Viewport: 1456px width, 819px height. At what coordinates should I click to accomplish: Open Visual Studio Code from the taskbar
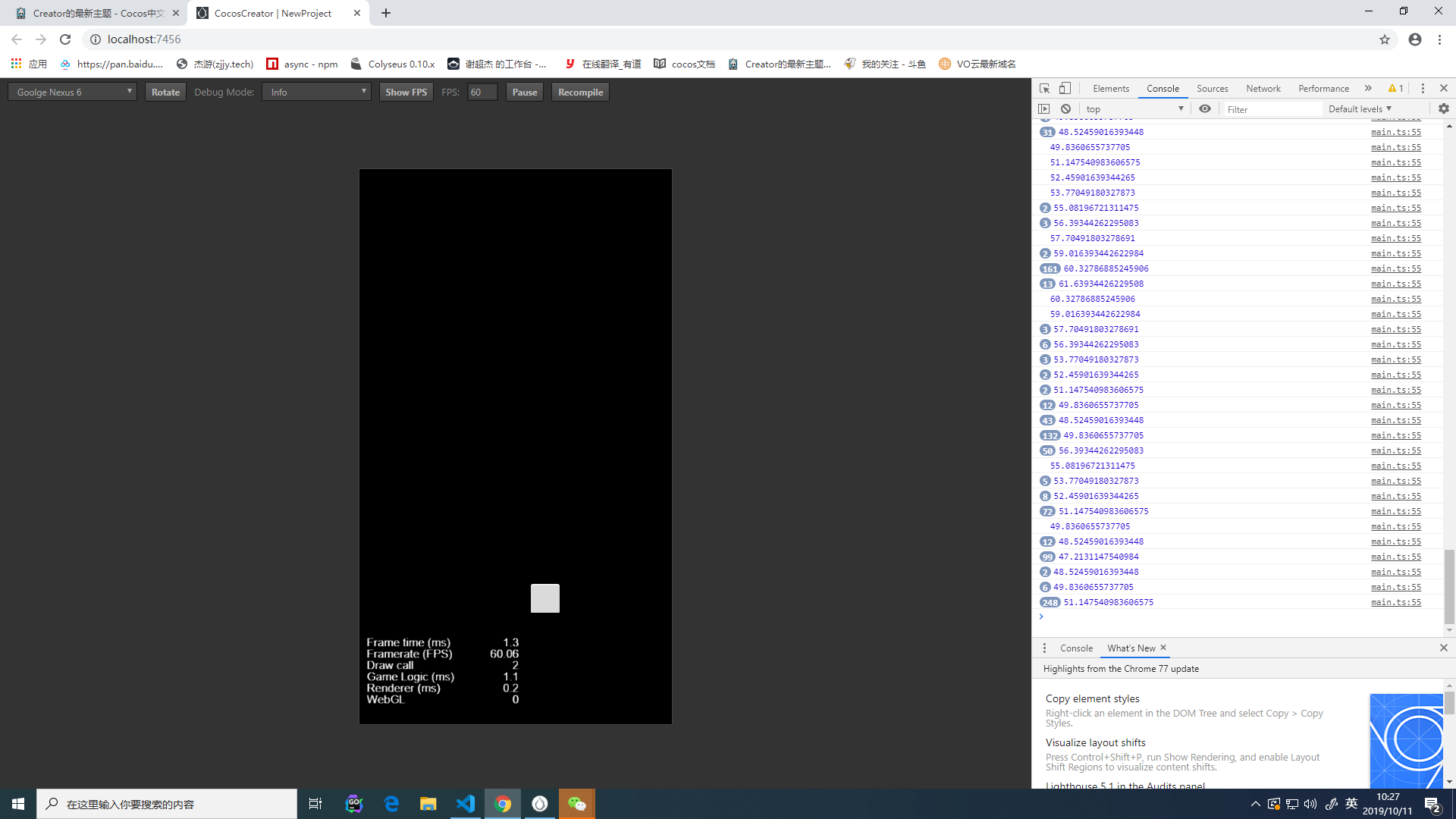466,804
